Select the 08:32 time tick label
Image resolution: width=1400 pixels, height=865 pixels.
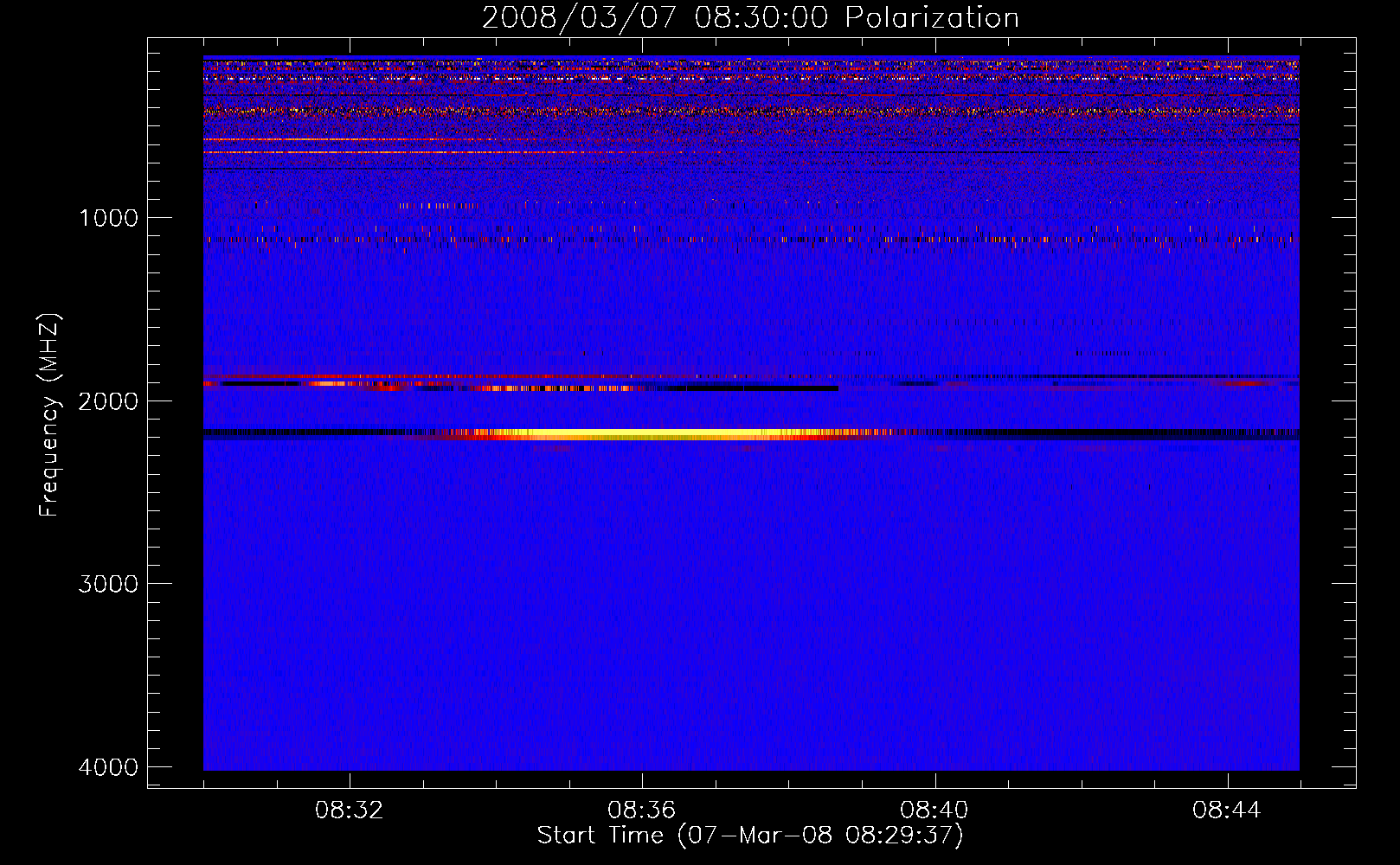pos(350,811)
